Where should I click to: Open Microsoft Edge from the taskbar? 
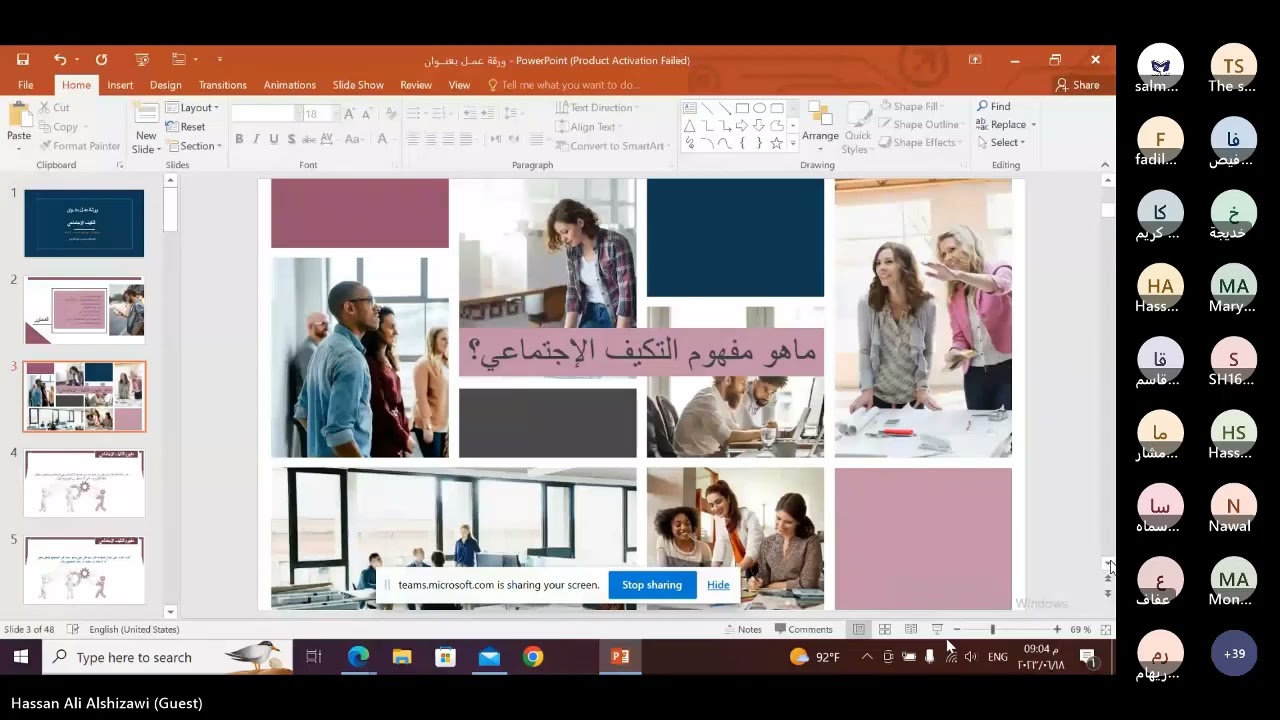pos(358,657)
